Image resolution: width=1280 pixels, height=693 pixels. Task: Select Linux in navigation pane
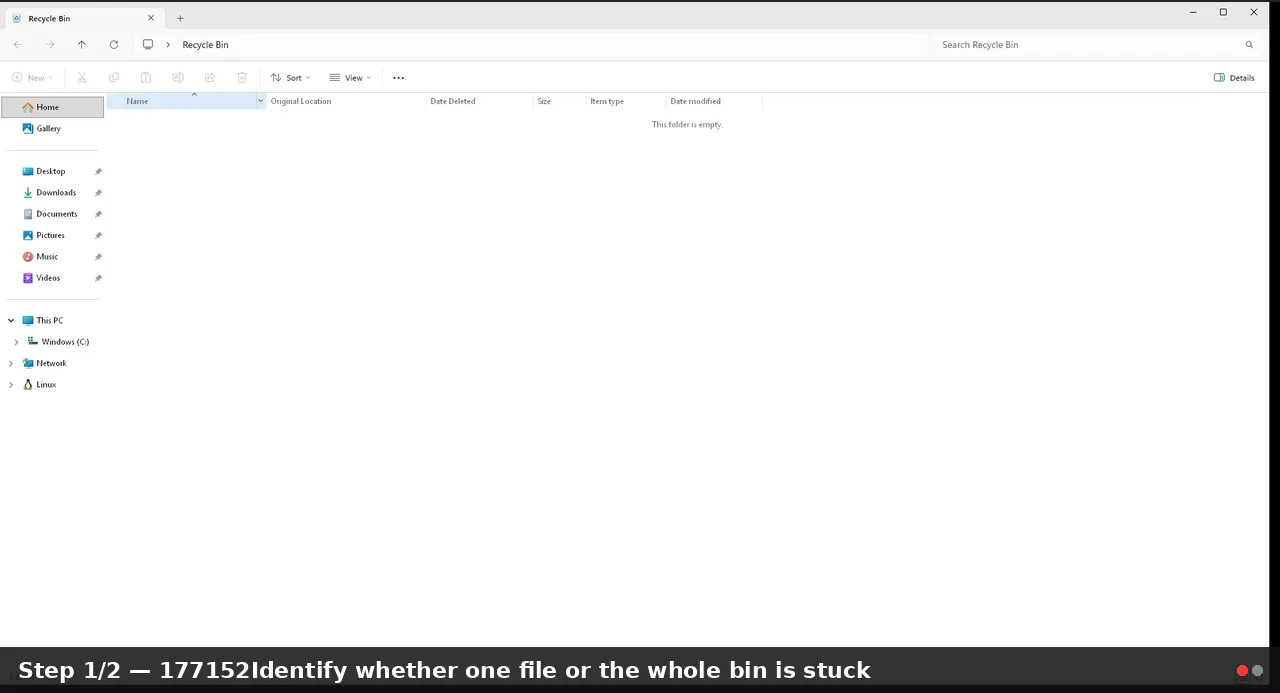tap(46, 385)
